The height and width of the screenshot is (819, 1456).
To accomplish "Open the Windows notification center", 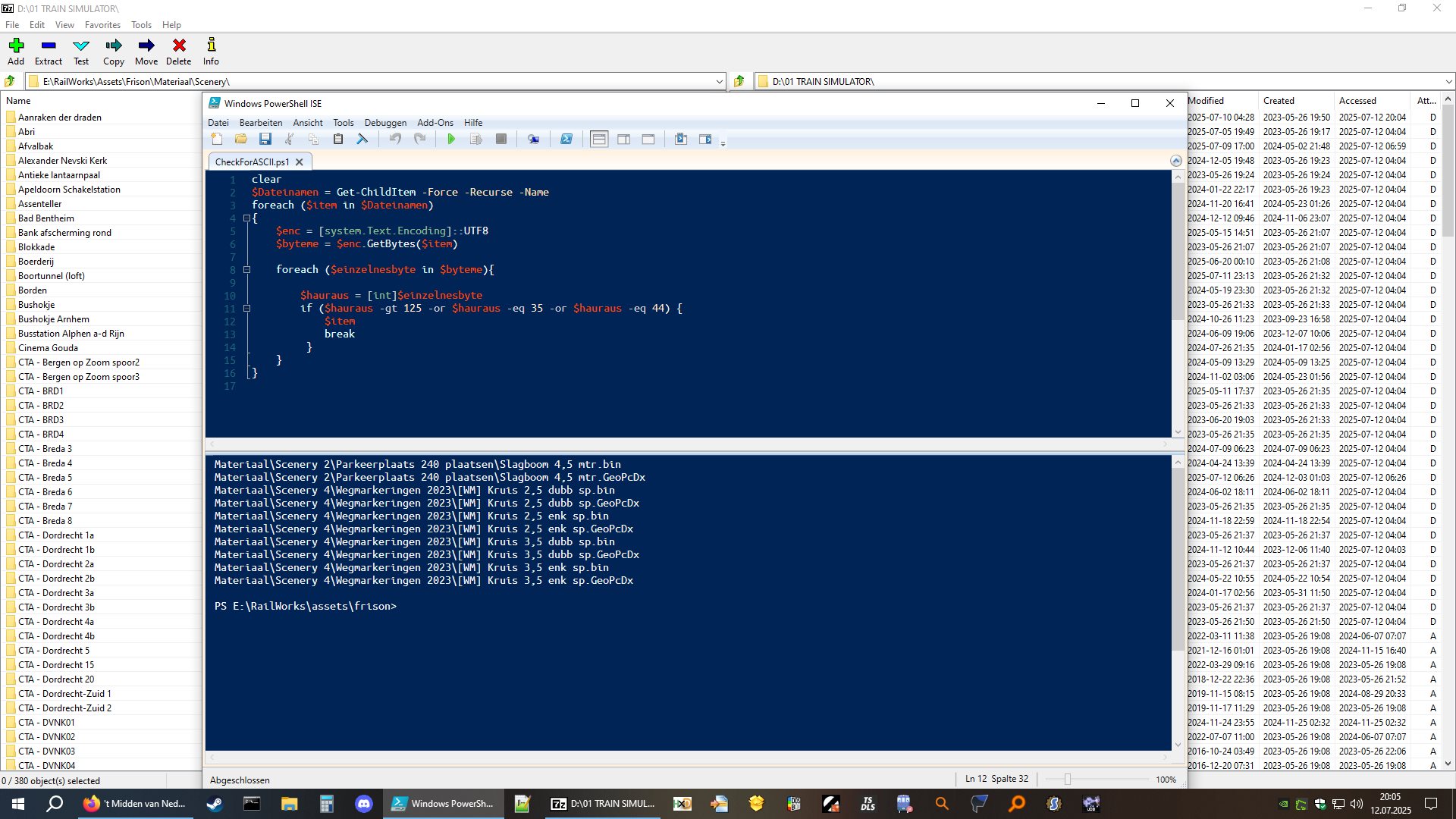I will (1432, 804).
